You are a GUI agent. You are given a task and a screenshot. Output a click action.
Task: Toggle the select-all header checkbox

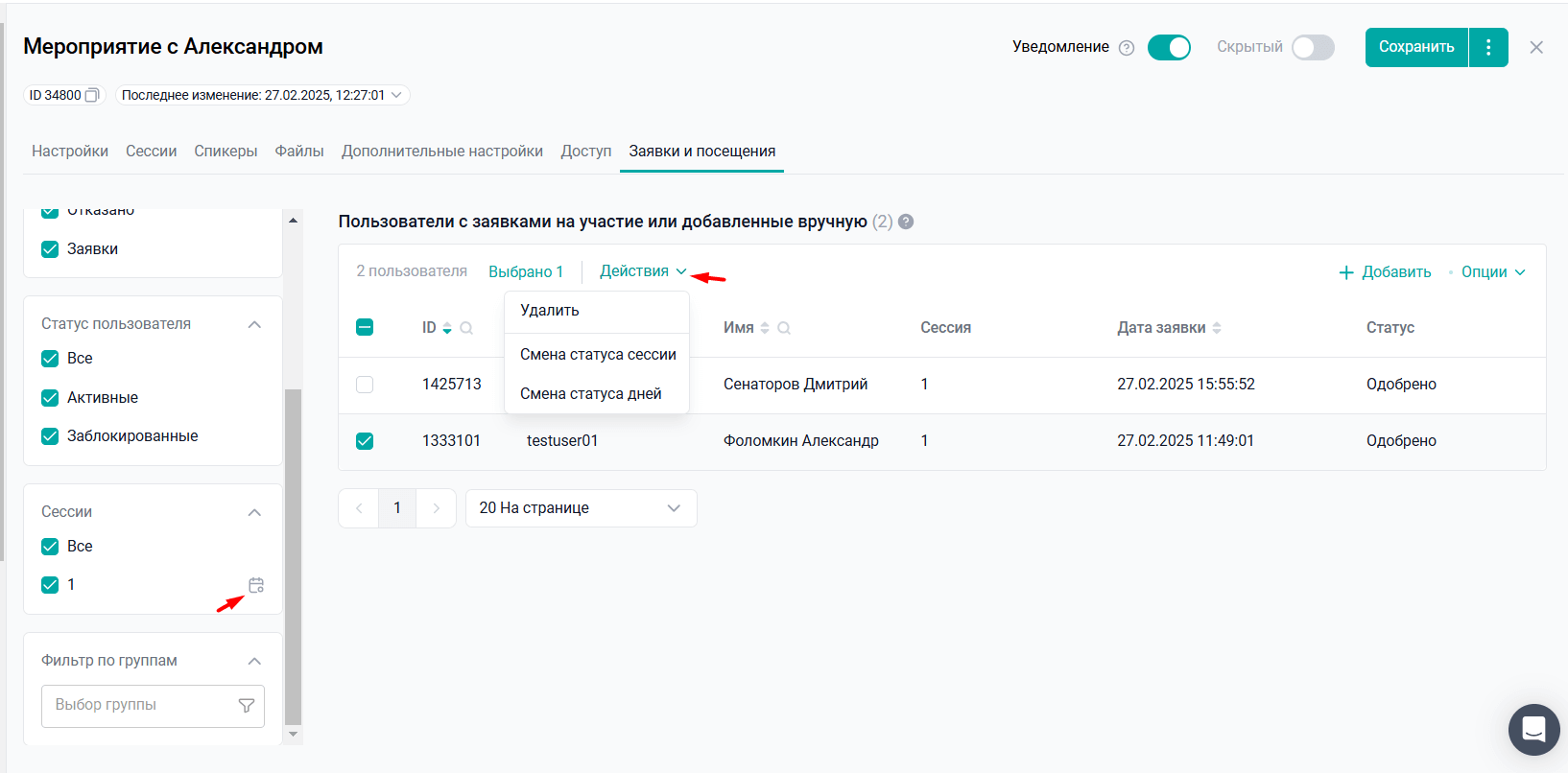[365, 327]
